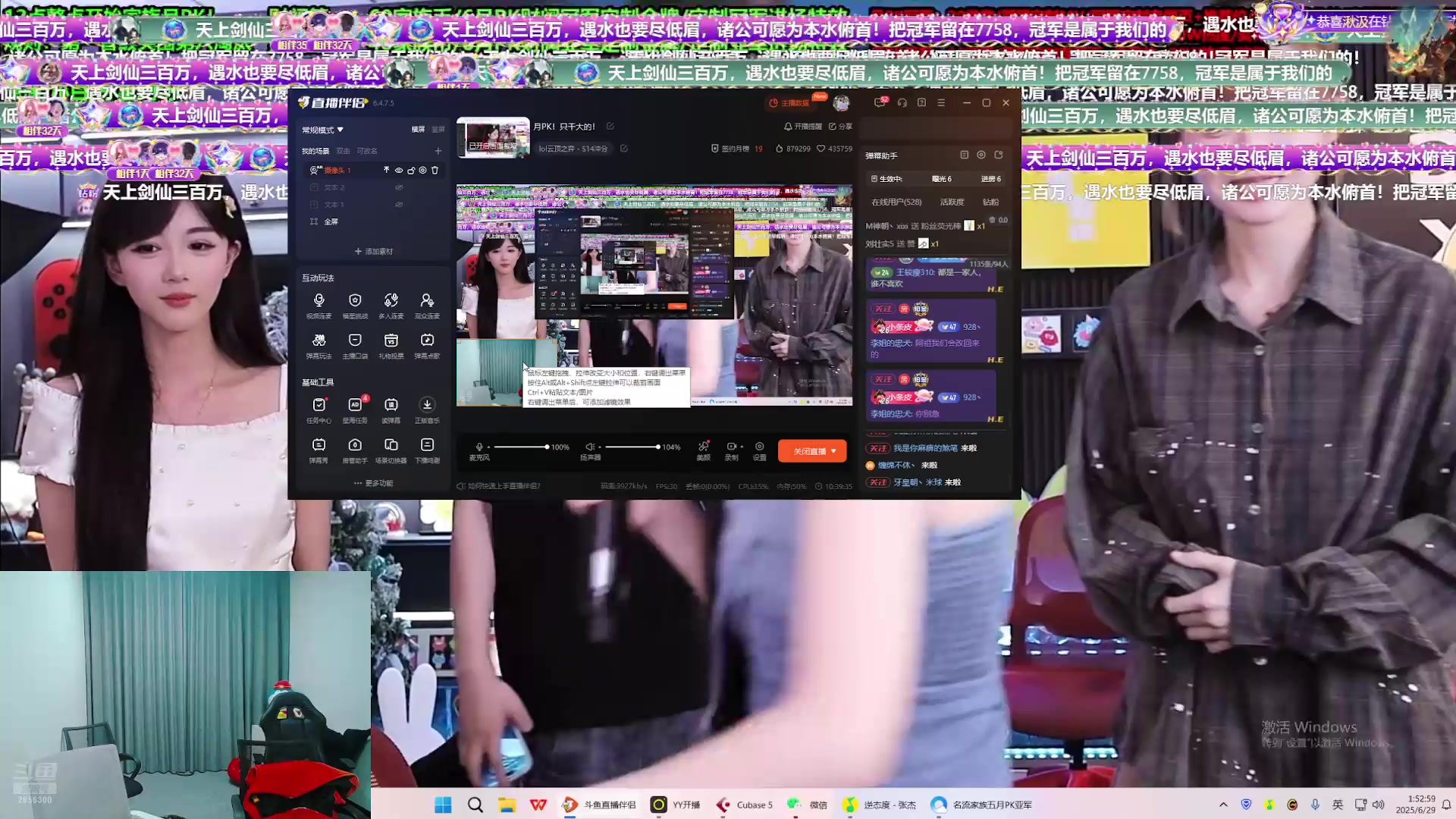Move 摄像头 1 layer to top

coord(386,171)
